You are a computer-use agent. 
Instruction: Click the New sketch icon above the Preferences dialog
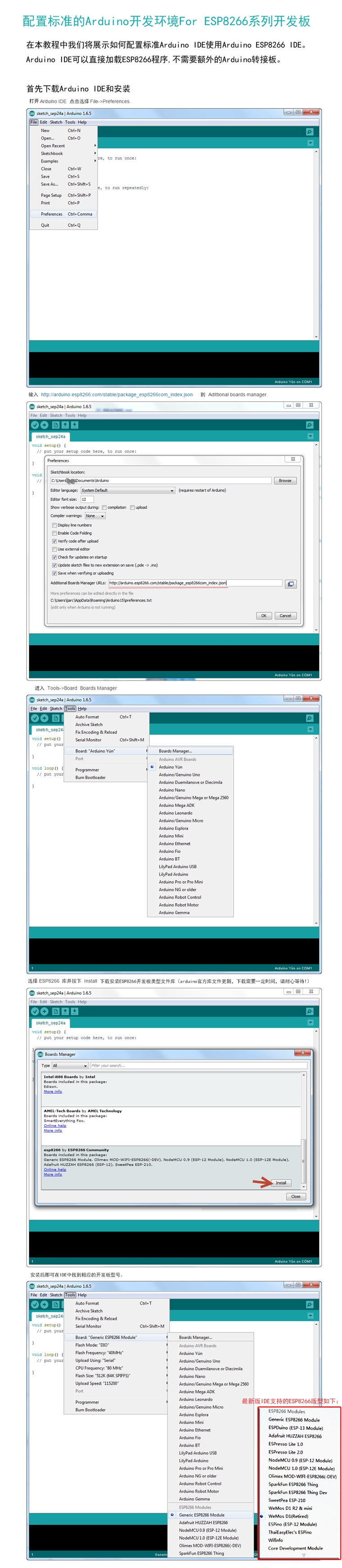tap(55, 425)
